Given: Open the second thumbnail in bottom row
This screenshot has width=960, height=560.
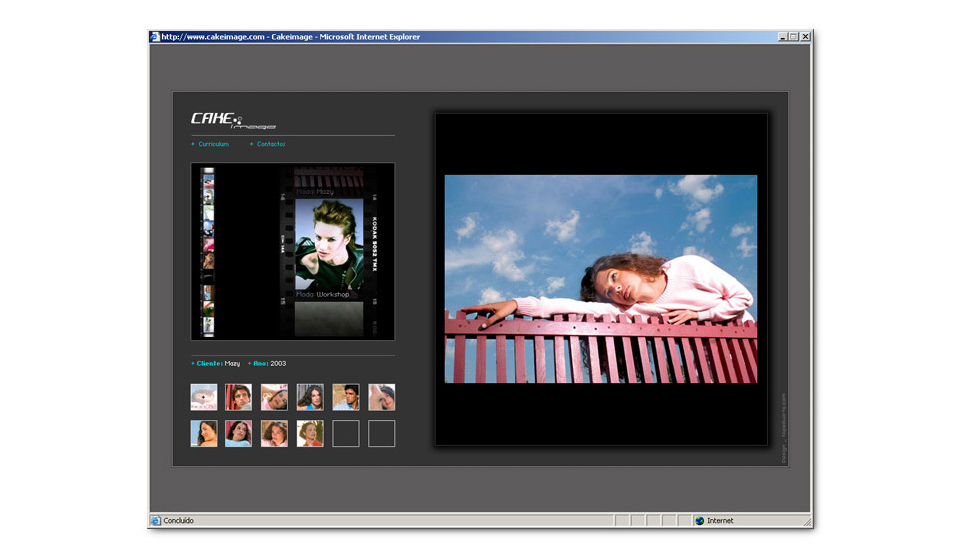Looking at the screenshot, I should (x=239, y=433).
